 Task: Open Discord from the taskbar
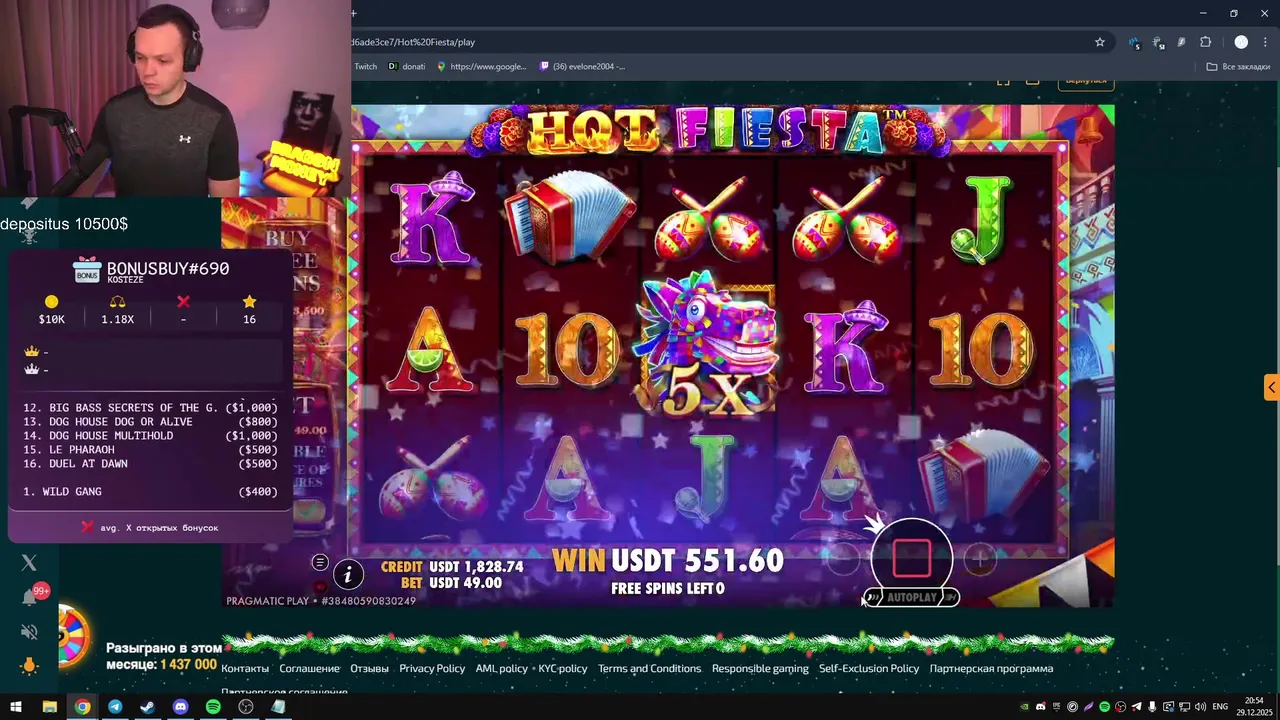(x=180, y=707)
